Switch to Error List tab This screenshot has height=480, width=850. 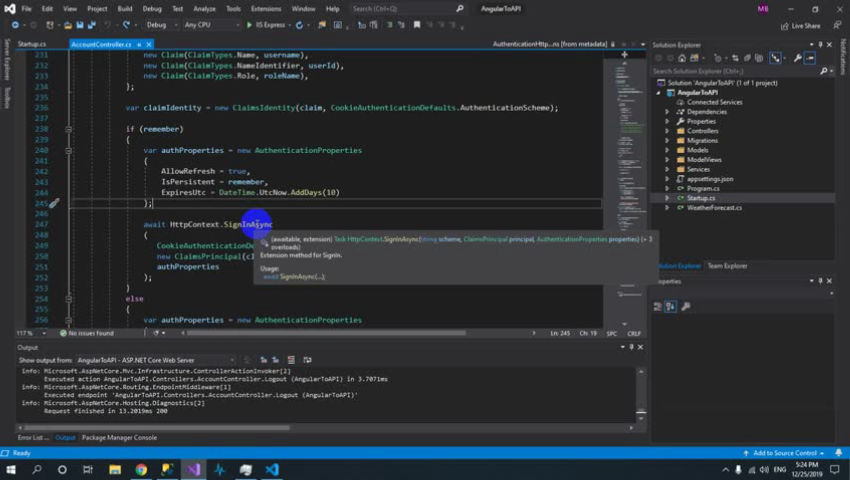pos(33,438)
